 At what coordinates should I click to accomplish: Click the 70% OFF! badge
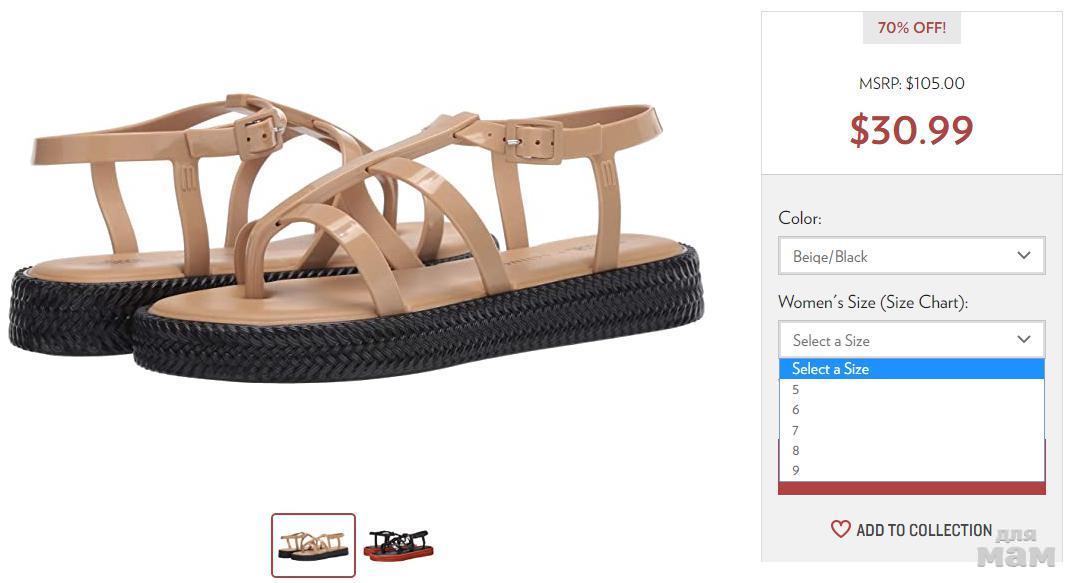[x=911, y=28]
